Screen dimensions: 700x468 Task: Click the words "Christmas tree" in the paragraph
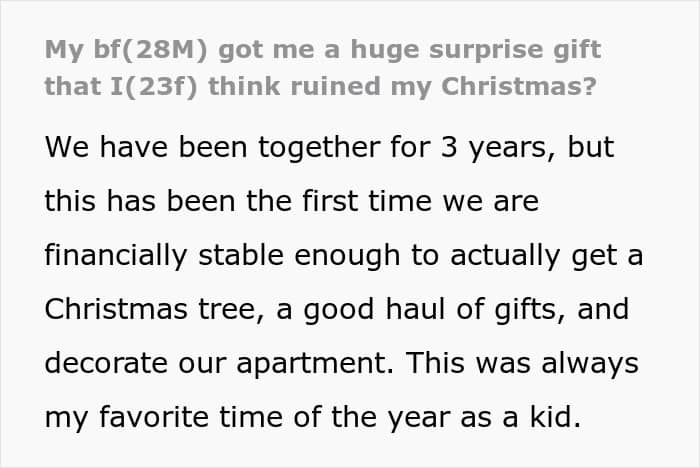point(150,309)
